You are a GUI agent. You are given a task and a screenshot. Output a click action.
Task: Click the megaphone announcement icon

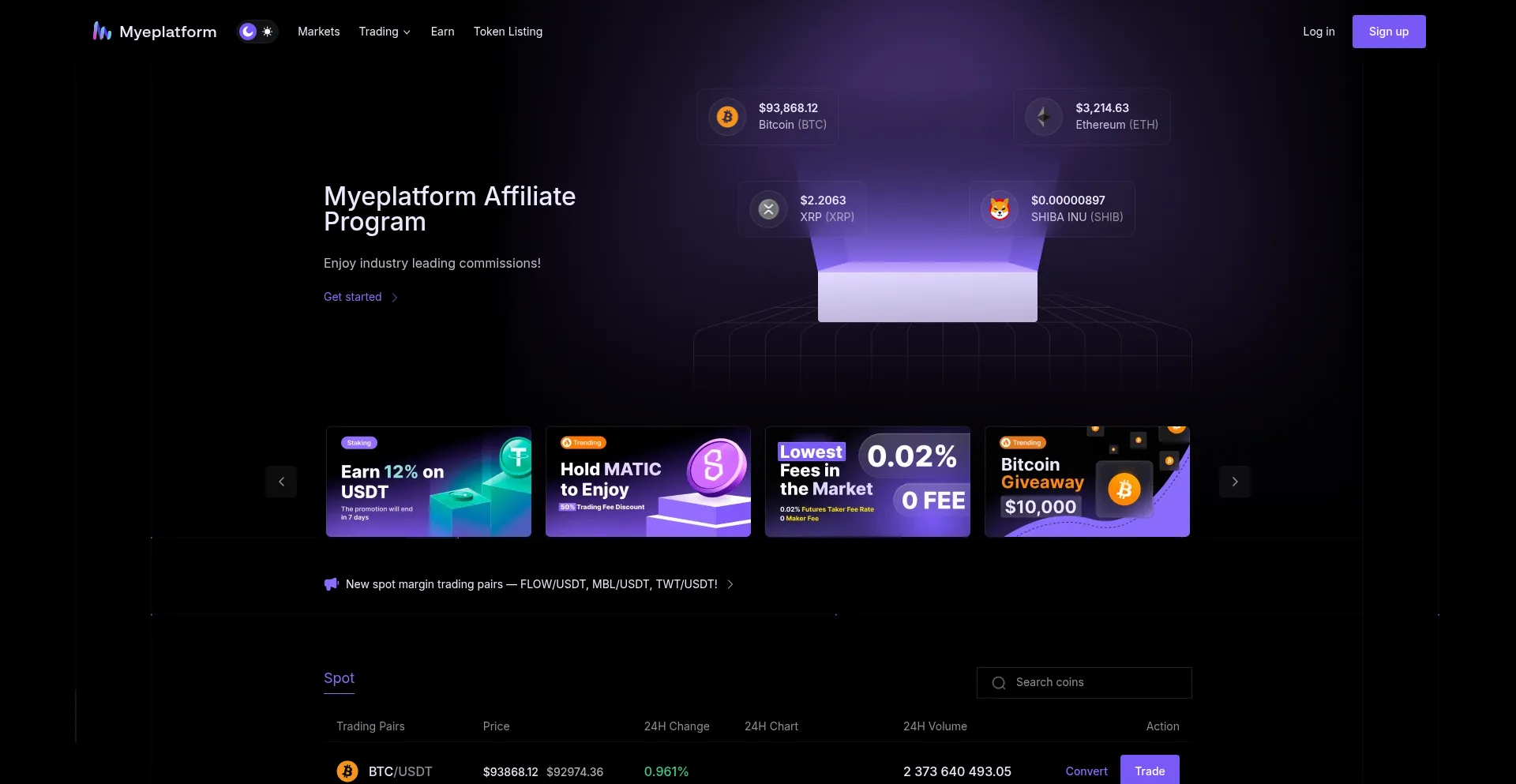pos(332,584)
